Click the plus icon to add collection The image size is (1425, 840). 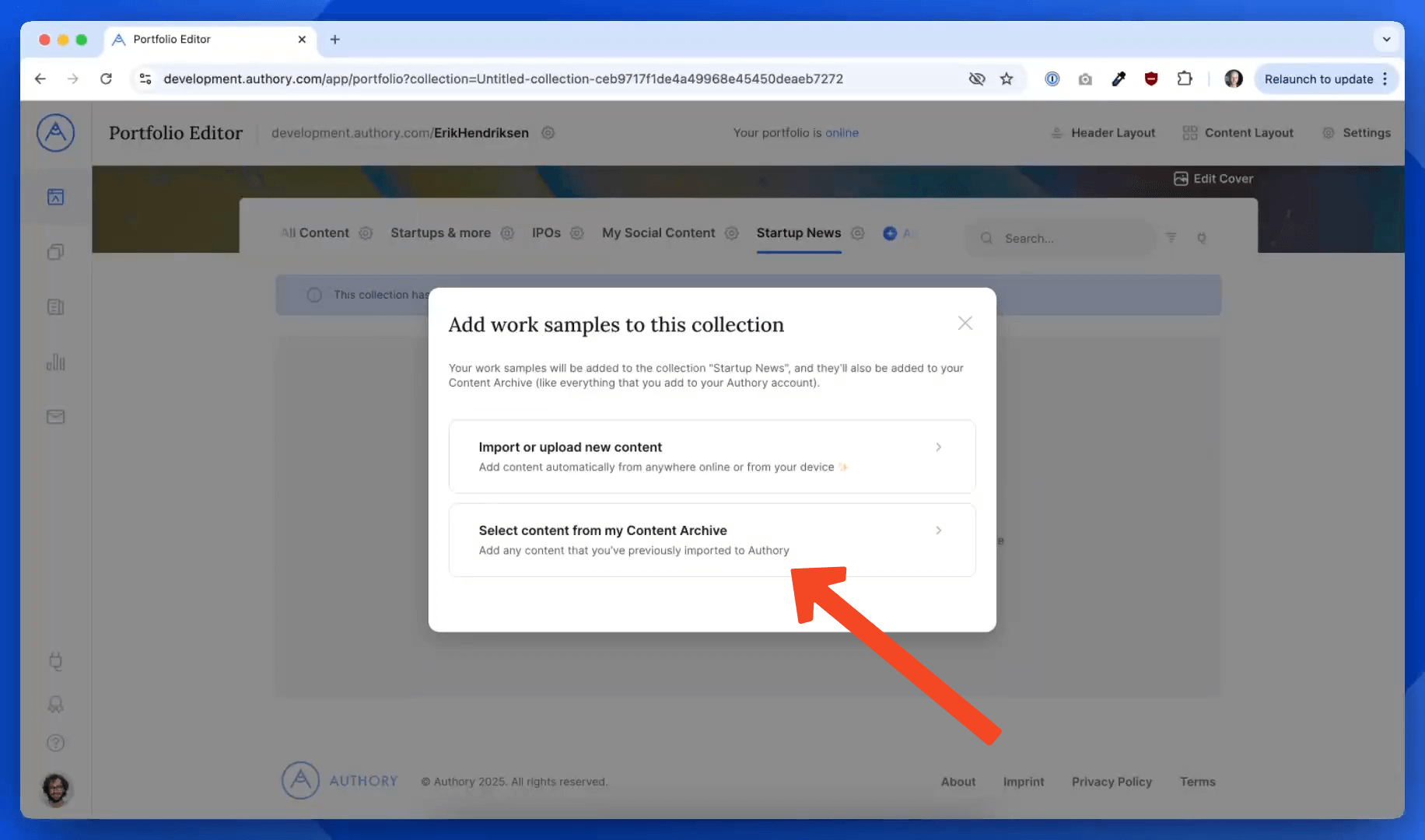pyautogui.click(x=890, y=233)
